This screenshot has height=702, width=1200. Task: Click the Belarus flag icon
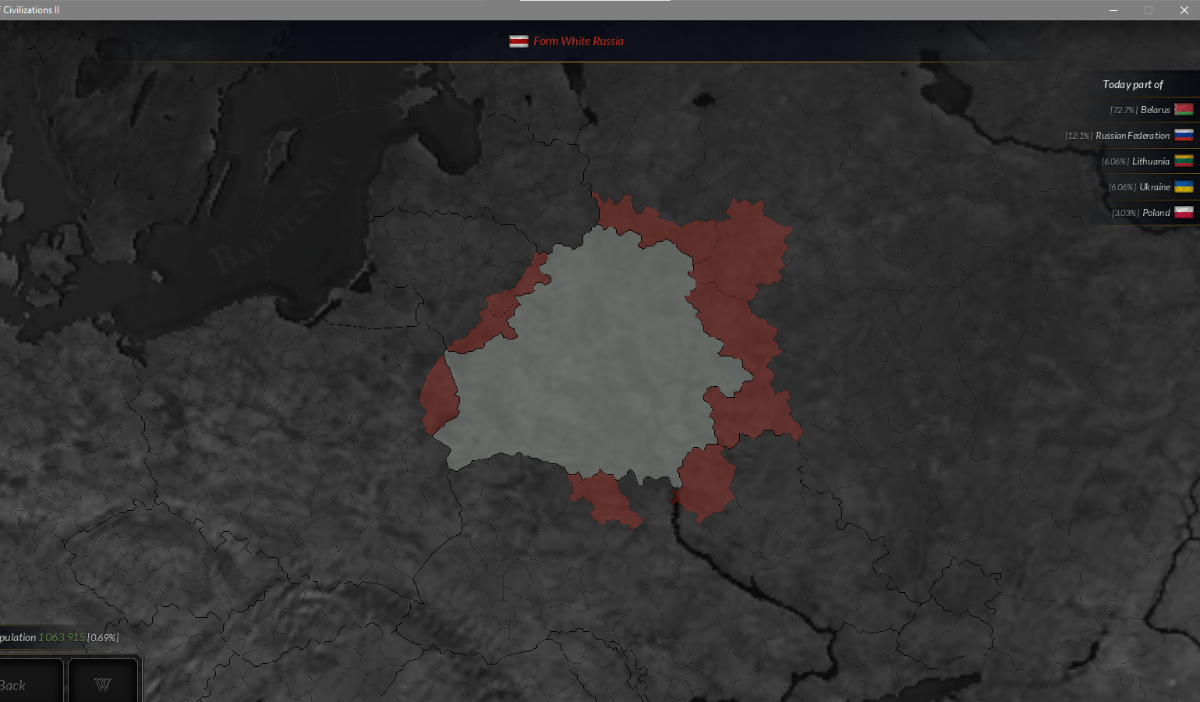1184,109
